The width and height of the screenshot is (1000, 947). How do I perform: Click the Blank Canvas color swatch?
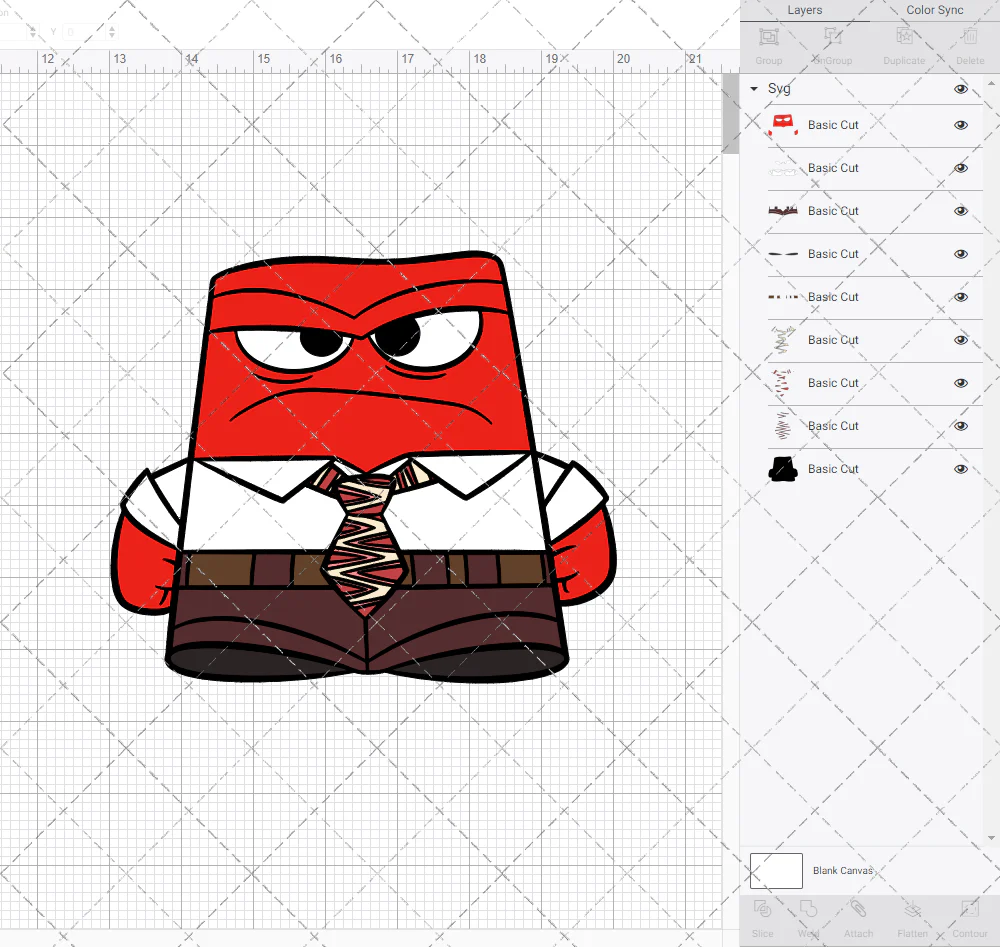pos(776,871)
